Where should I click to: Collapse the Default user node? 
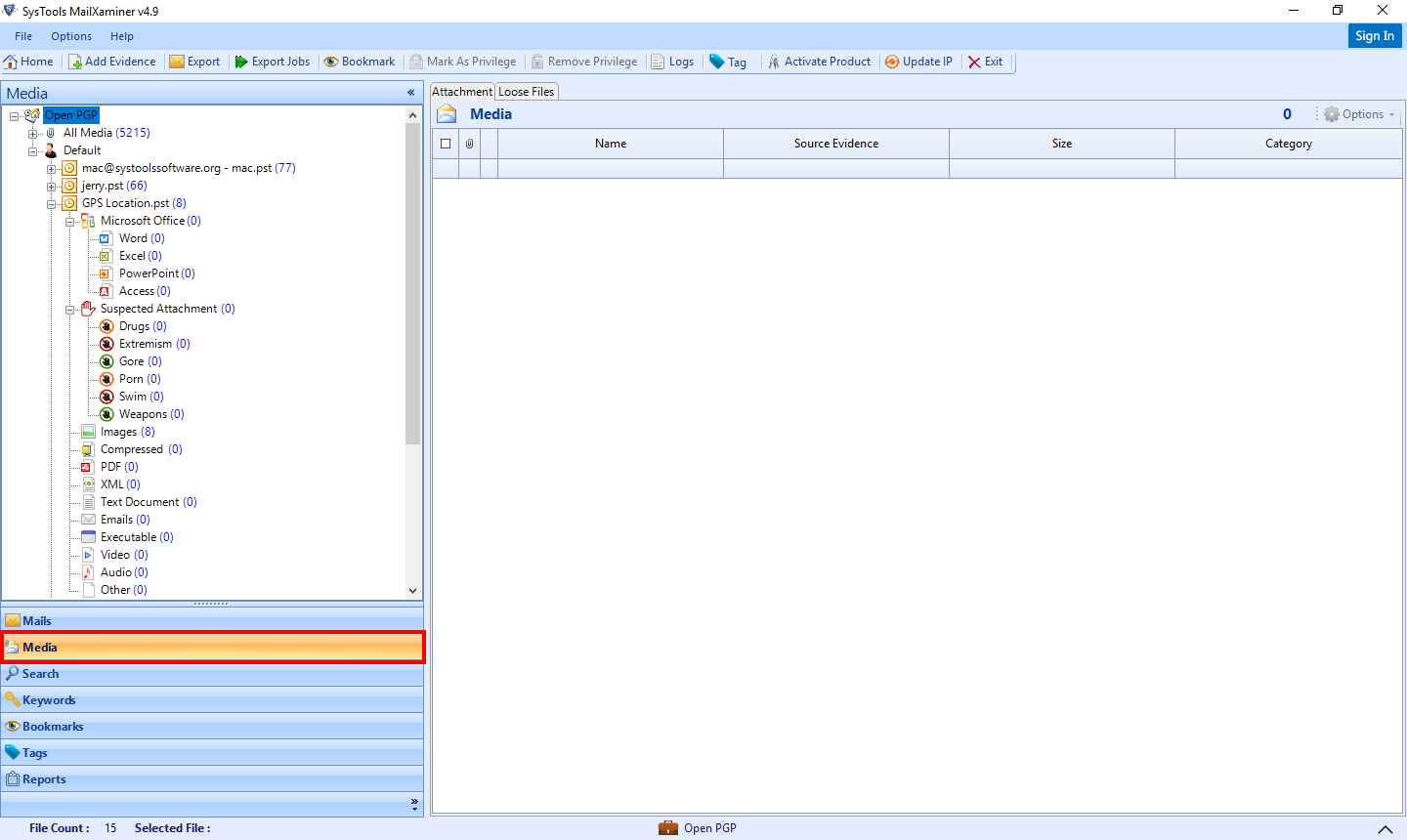pos(33,150)
